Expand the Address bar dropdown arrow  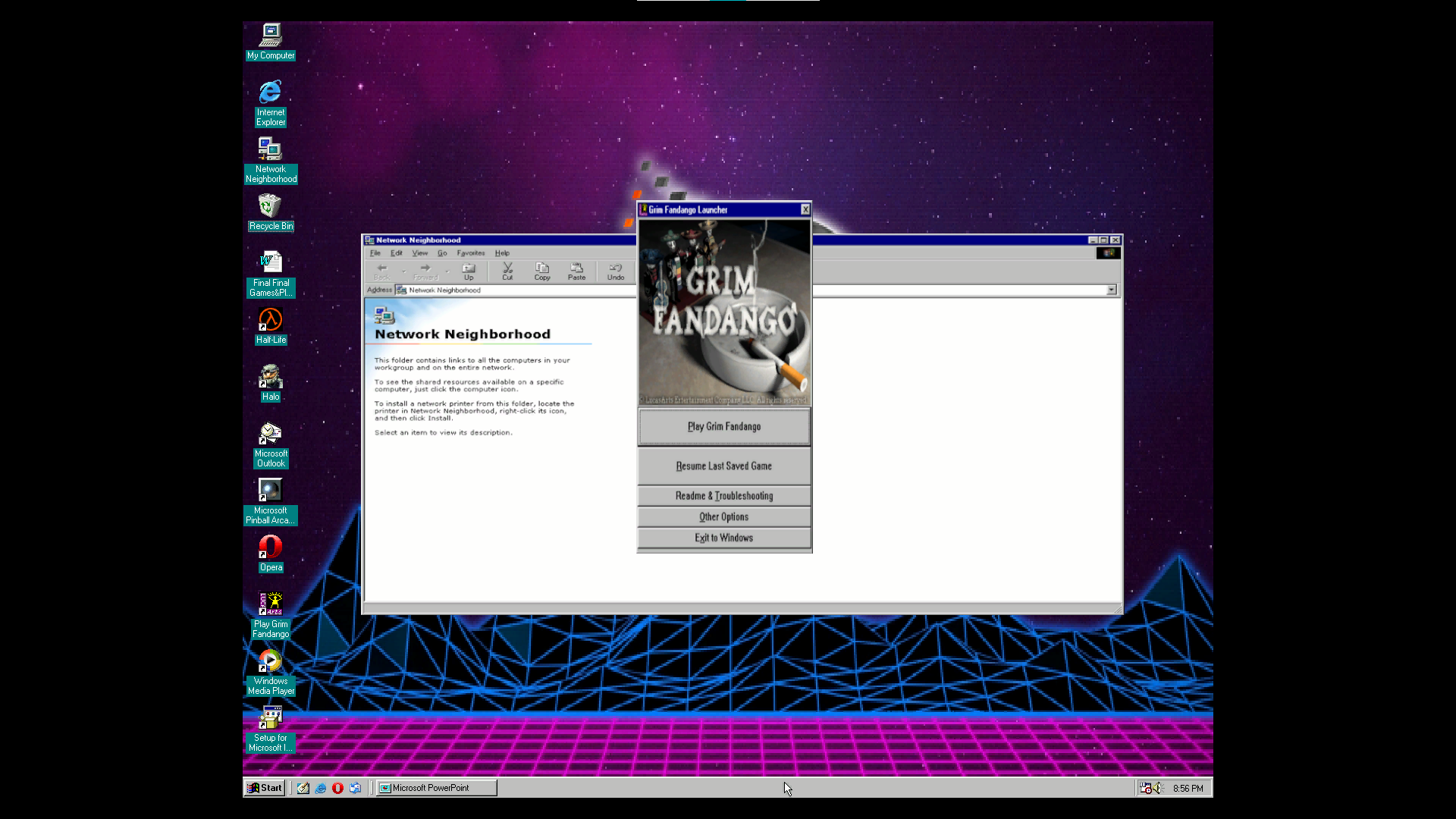point(1111,290)
